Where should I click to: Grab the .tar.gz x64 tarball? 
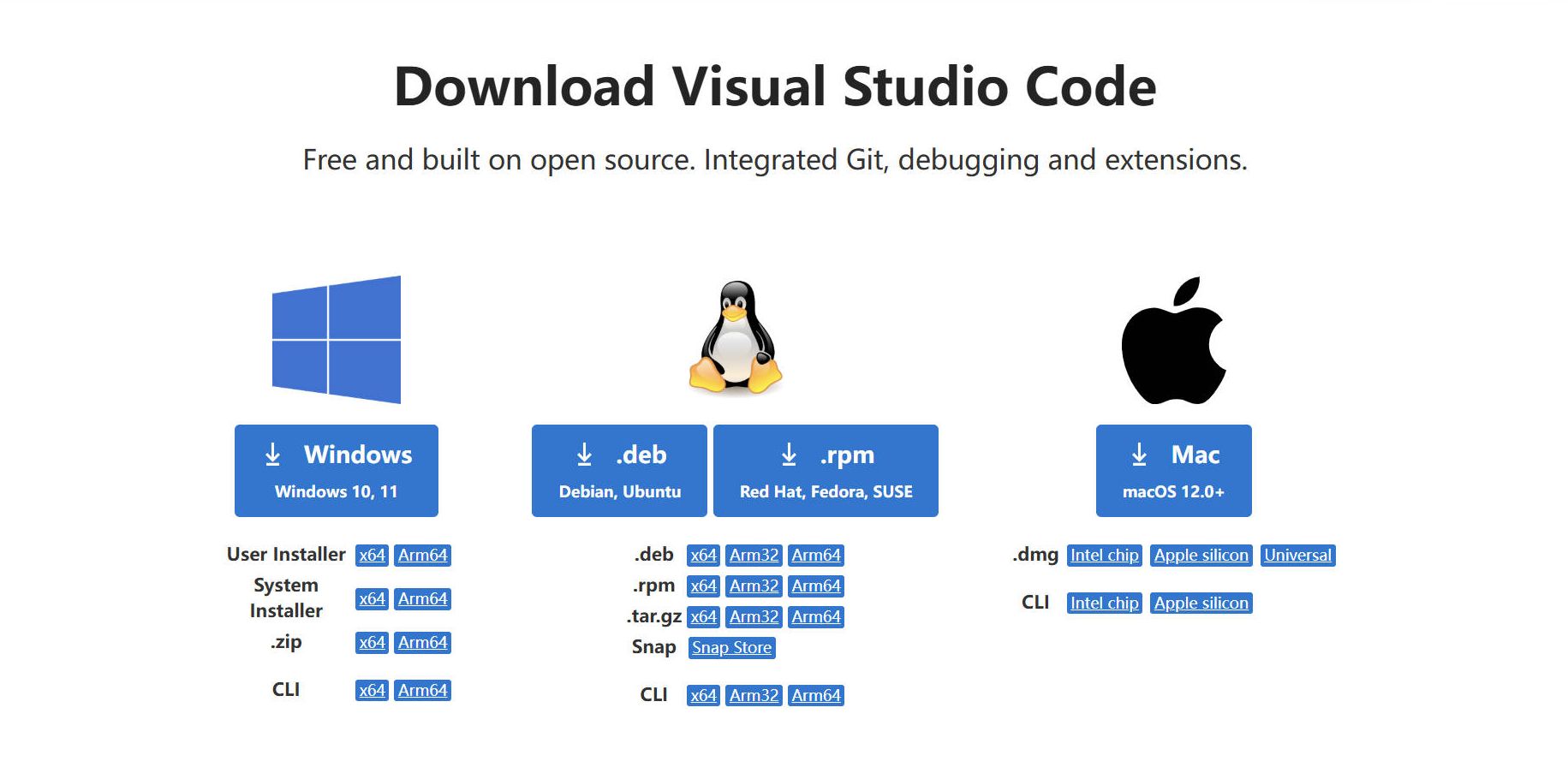tap(704, 616)
